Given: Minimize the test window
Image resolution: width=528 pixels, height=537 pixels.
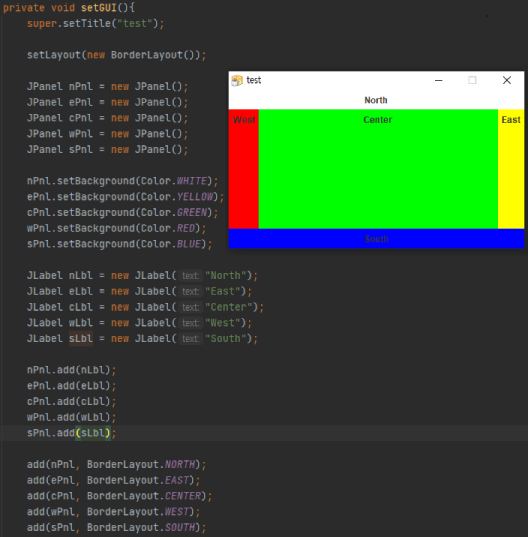Looking at the screenshot, I should tap(439, 80).
